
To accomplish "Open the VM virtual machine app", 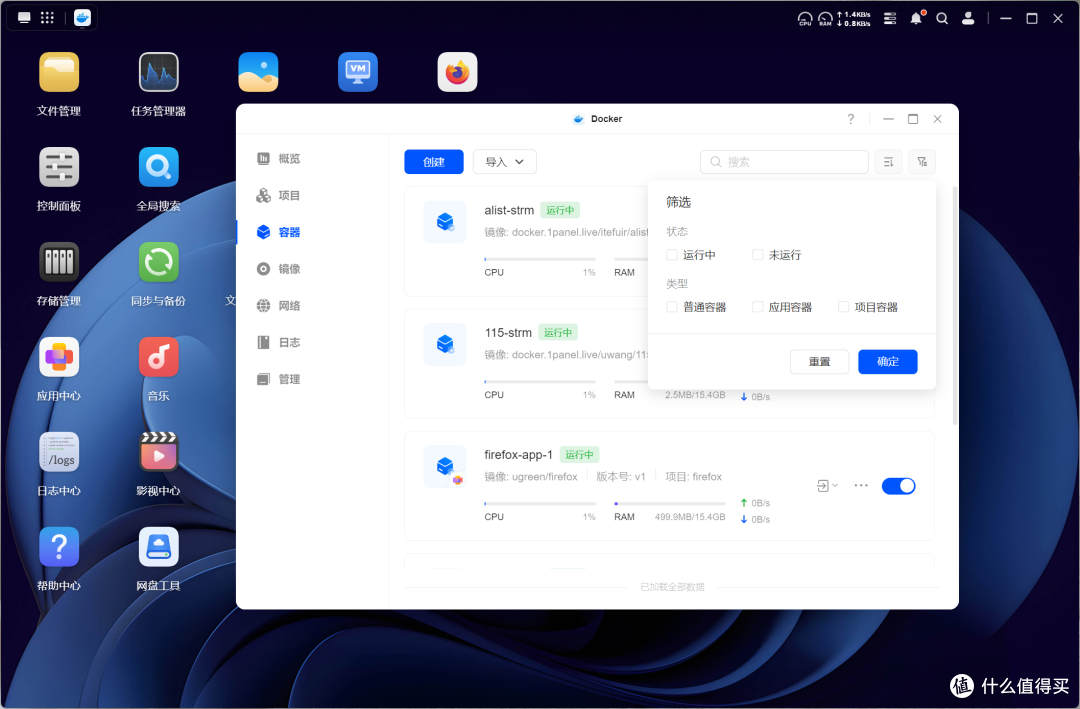I will pos(357,72).
